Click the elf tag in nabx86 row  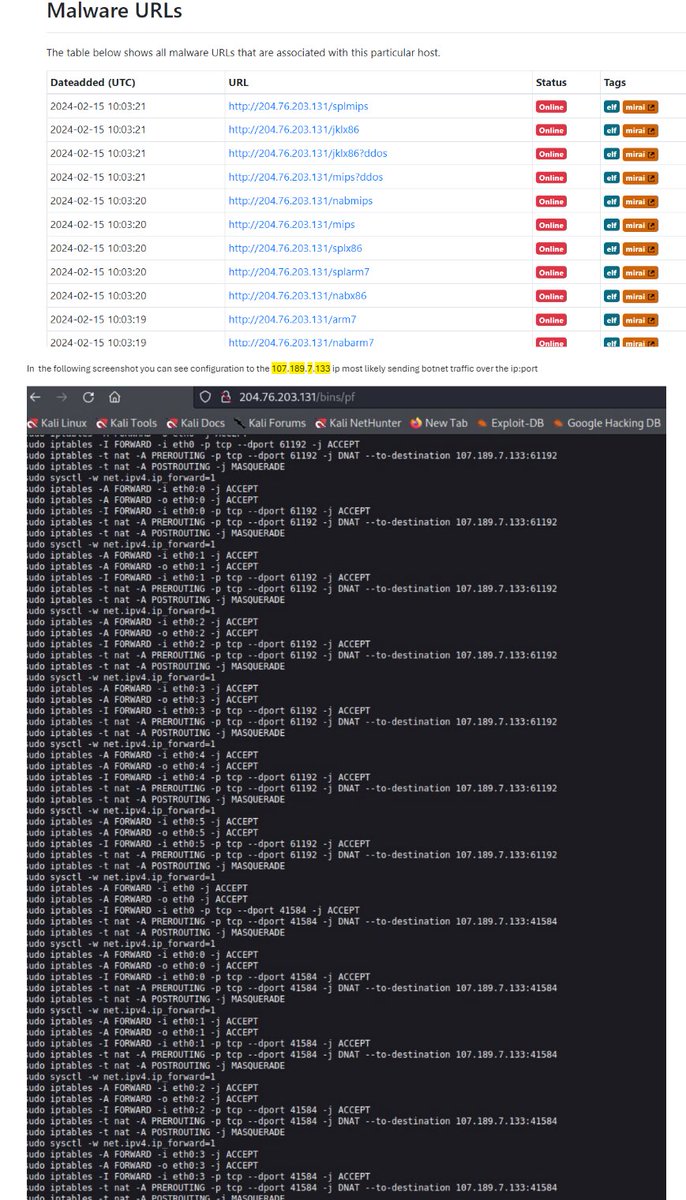coord(610,296)
